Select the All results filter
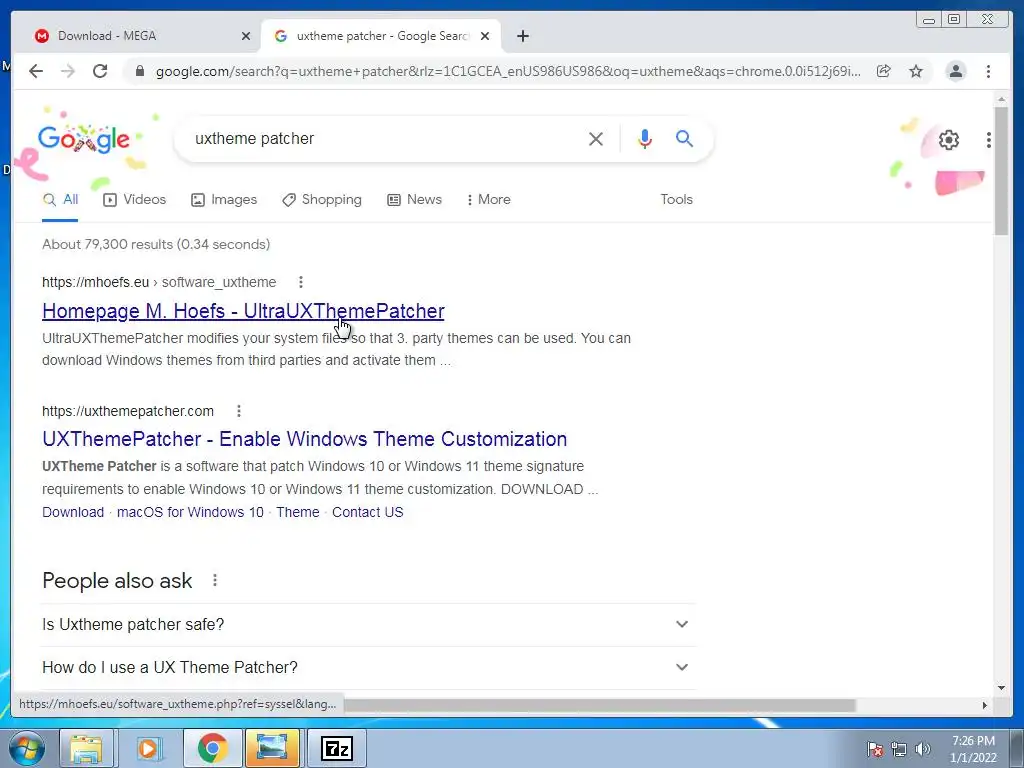This screenshot has height=768, width=1024. 60,200
